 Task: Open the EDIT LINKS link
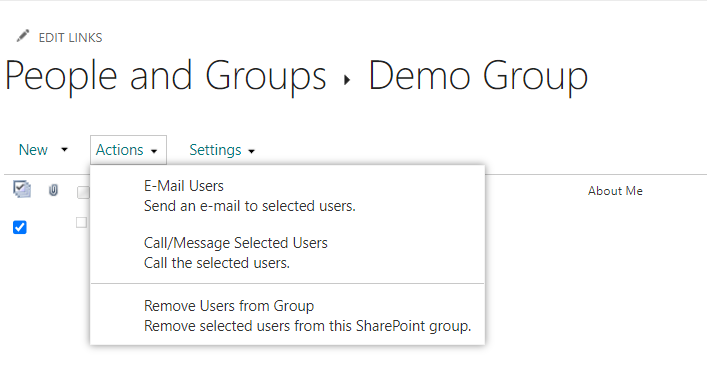point(70,37)
